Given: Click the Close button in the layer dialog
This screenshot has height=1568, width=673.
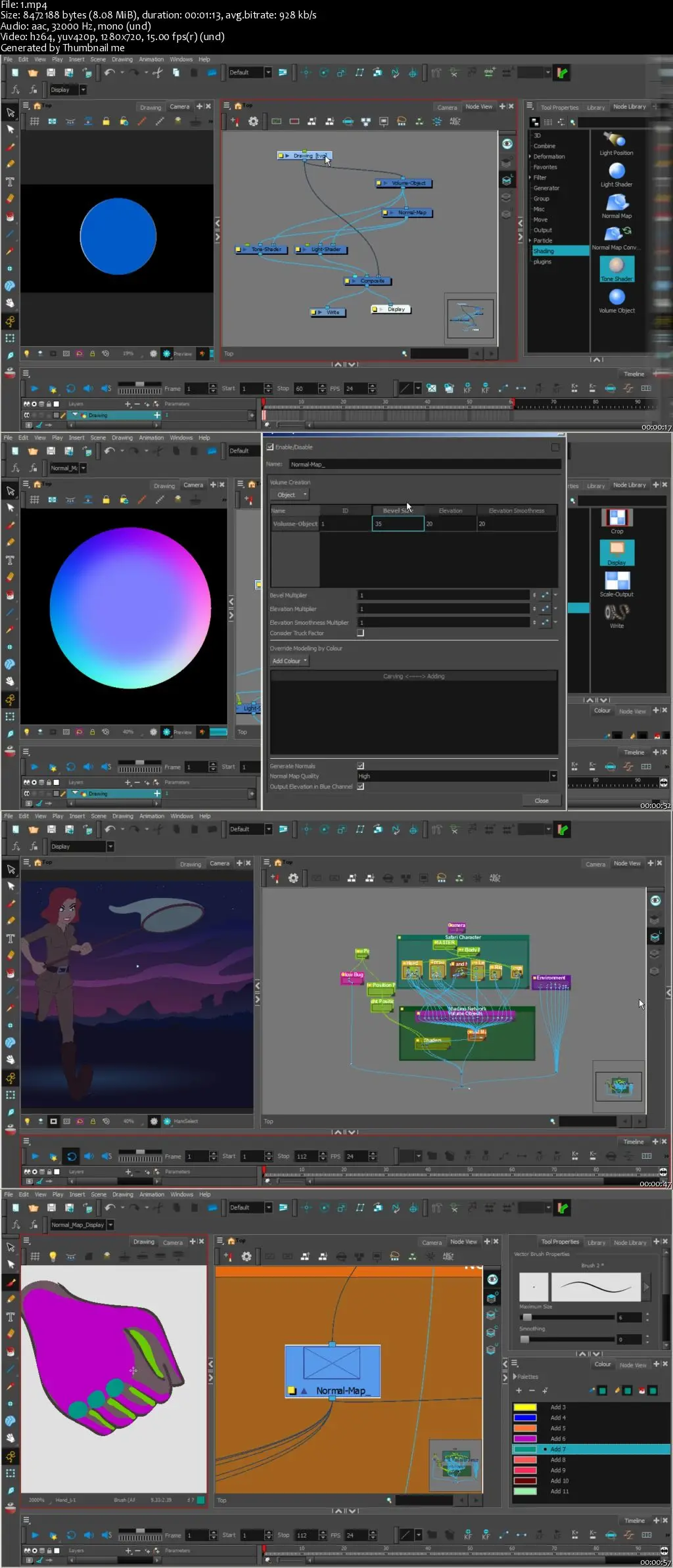Looking at the screenshot, I should 541,801.
